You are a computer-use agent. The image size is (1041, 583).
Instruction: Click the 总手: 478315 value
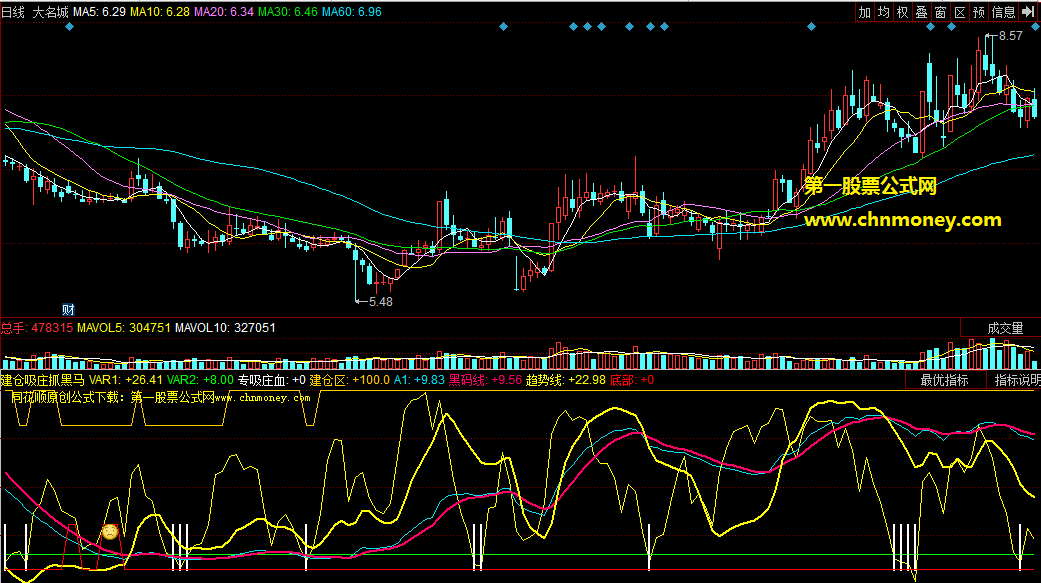point(37,328)
